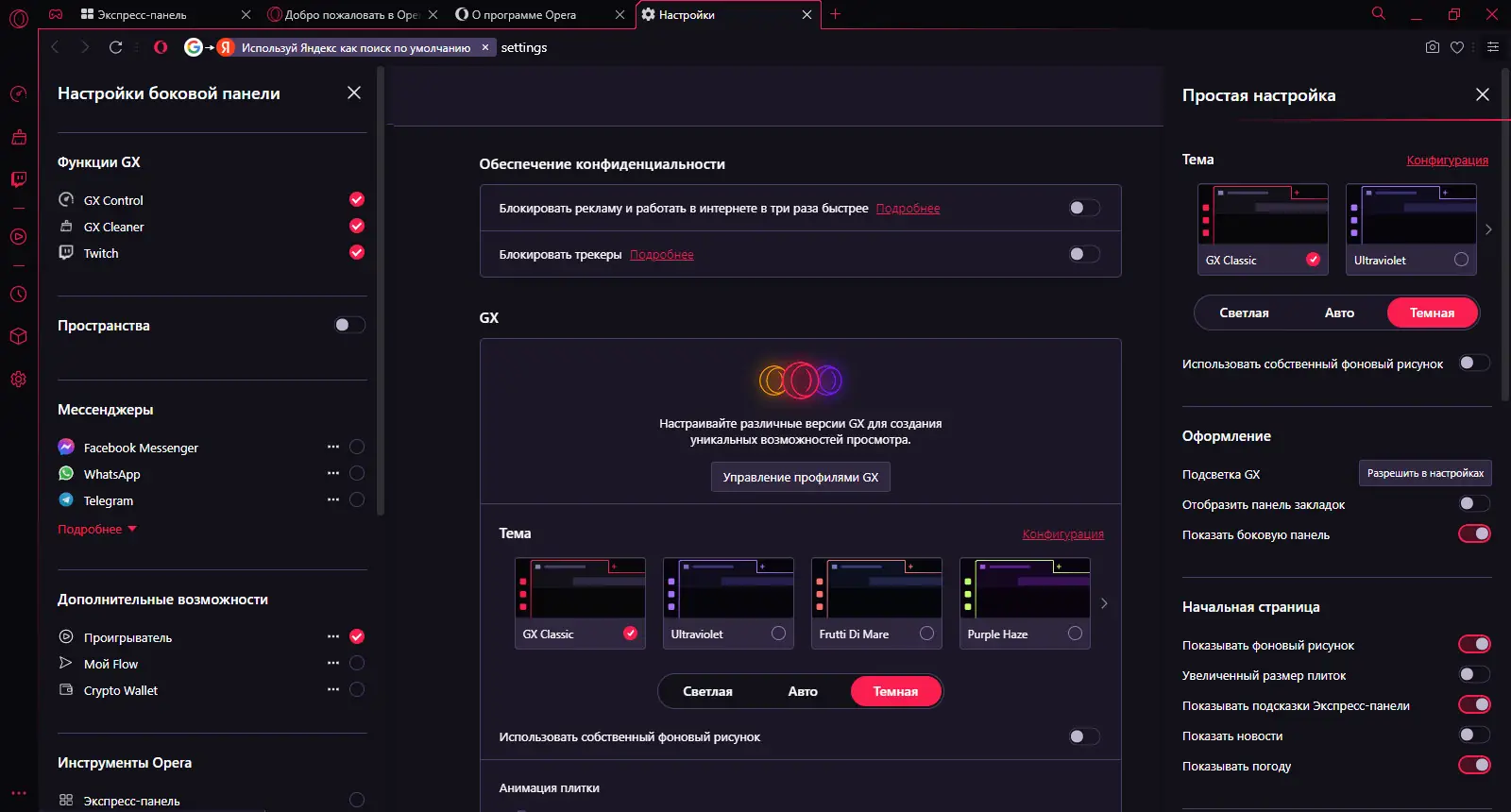Open the Player icon in the sidebar strip

coord(18,236)
